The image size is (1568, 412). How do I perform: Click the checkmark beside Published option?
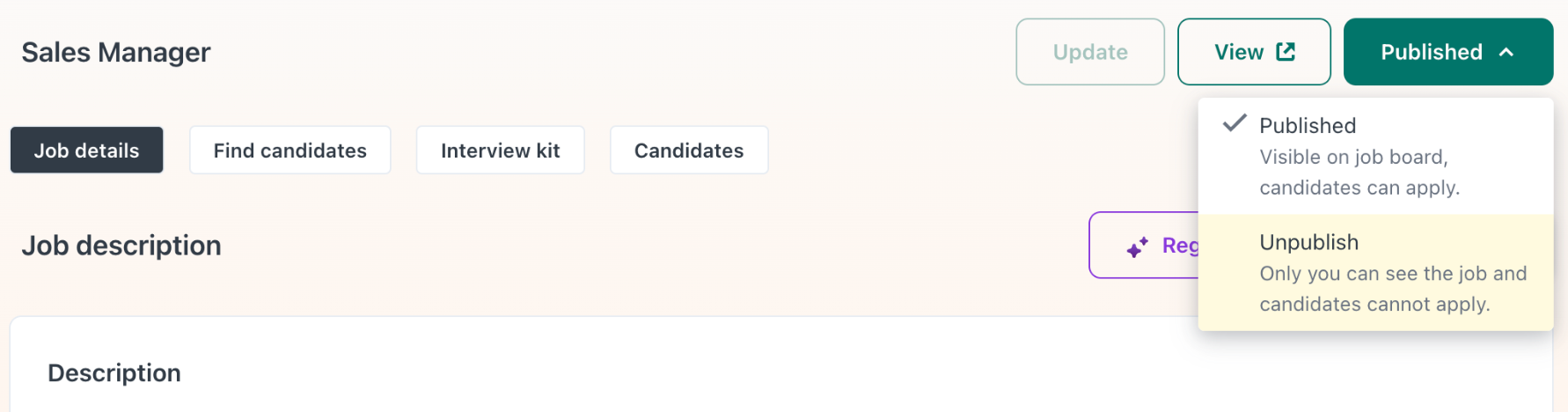(1235, 123)
